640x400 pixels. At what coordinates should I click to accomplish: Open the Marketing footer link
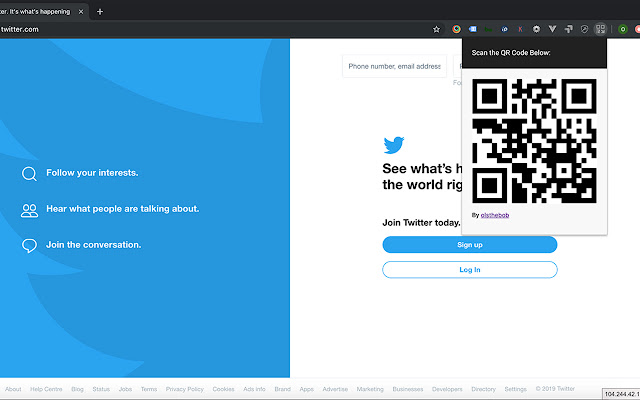coord(370,389)
